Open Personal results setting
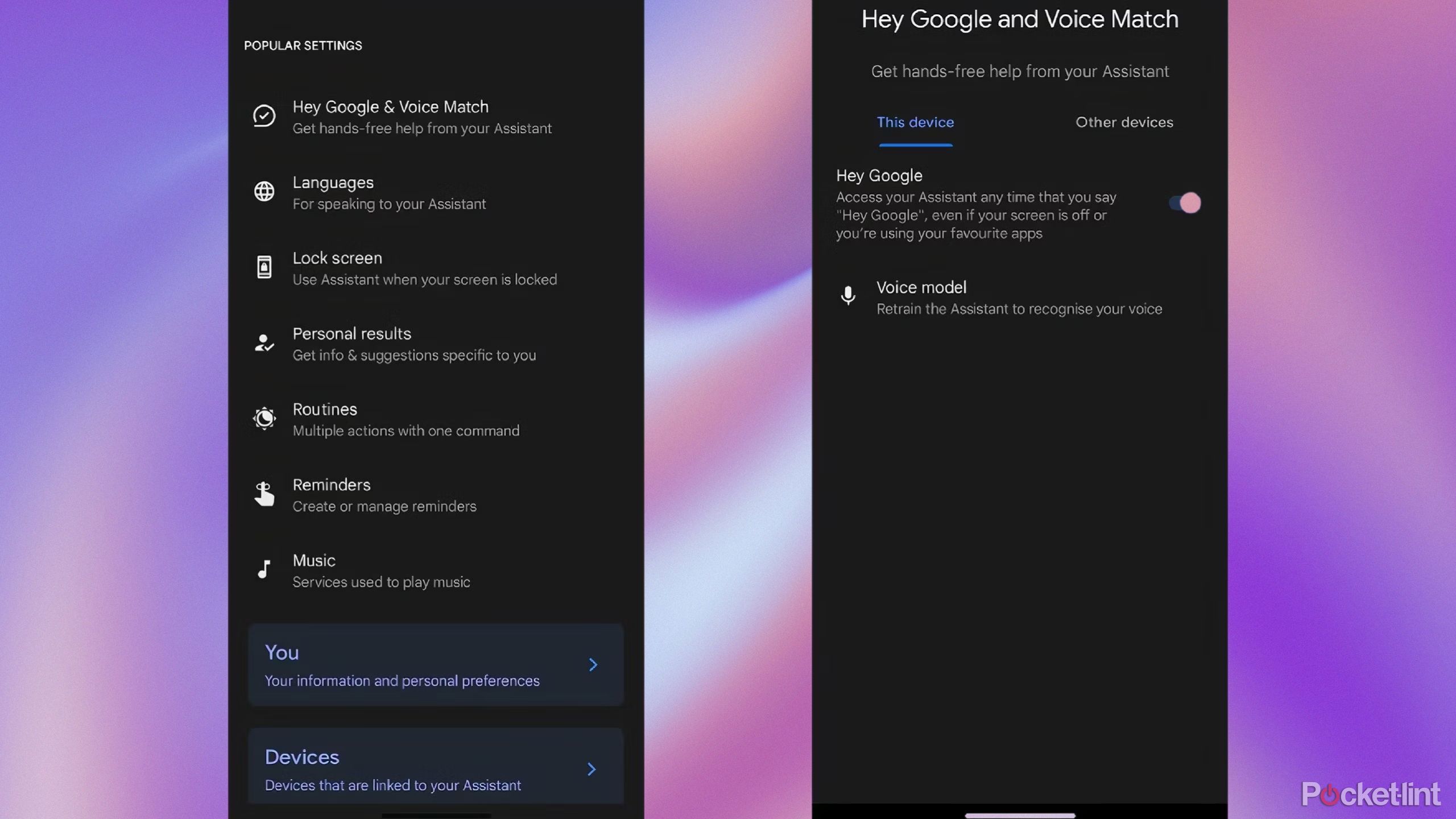1456x819 pixels. click(436, 344)
